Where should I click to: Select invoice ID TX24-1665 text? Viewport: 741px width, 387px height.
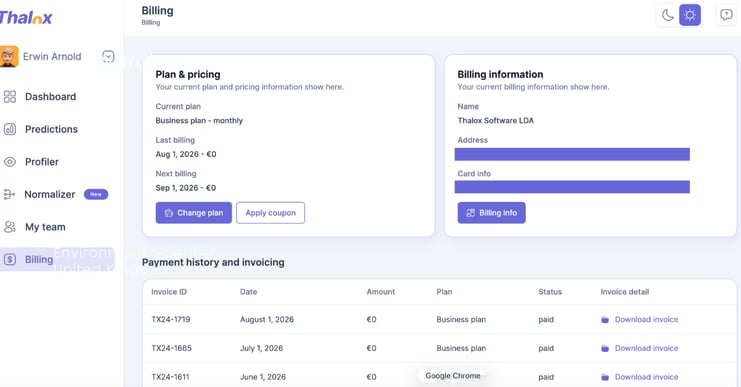pos(172,348)
